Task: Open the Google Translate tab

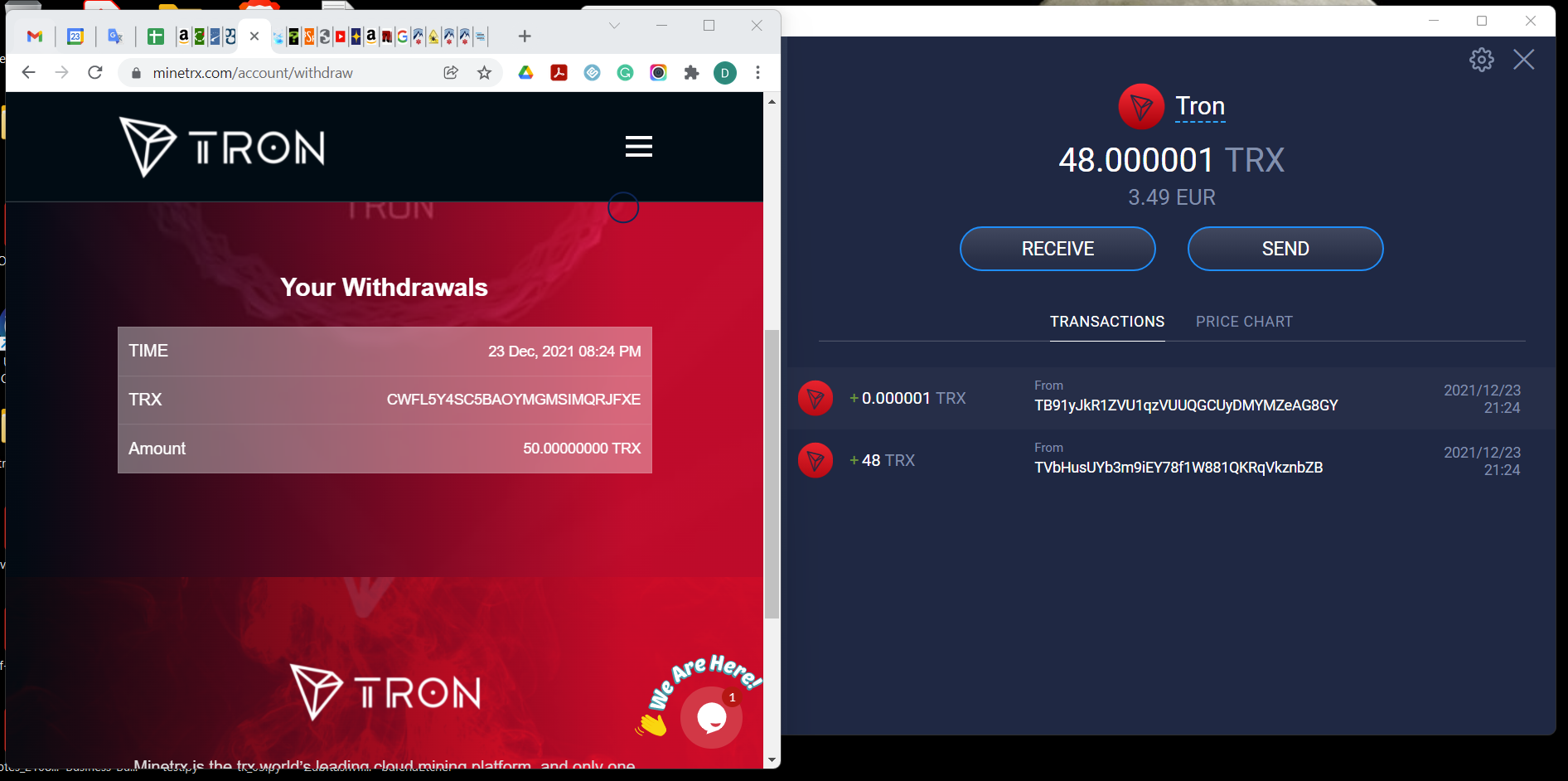Action: [115, 36]
